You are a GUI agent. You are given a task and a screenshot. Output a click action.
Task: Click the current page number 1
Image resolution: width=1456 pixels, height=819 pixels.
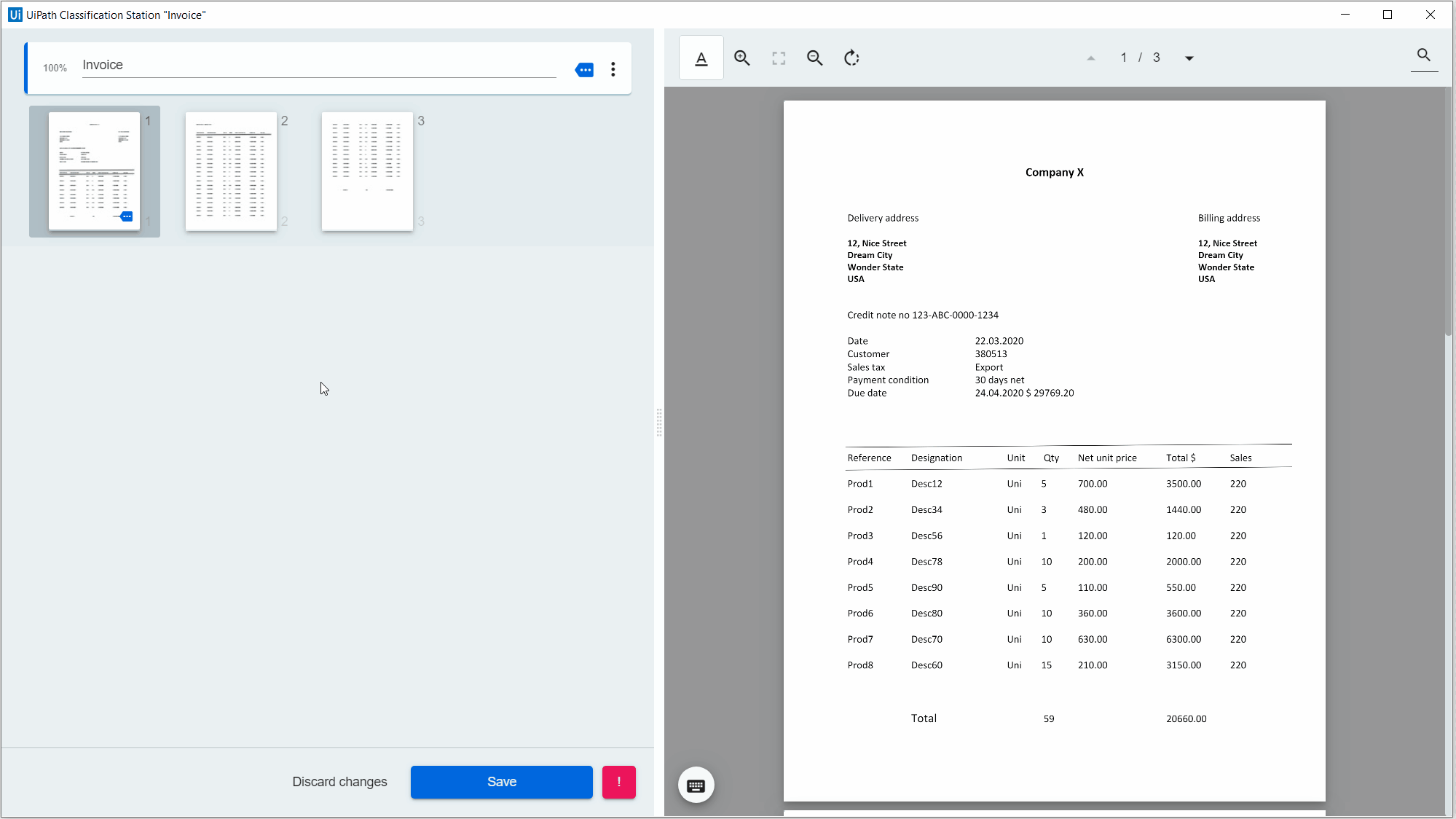pyautogui.click(x=1123, y=58)
